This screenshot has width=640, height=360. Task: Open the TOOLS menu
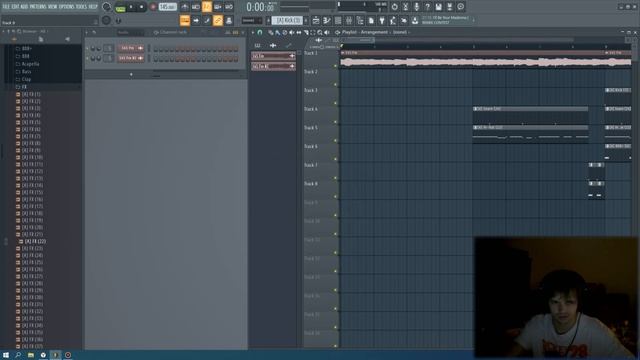tap(82, 7)
